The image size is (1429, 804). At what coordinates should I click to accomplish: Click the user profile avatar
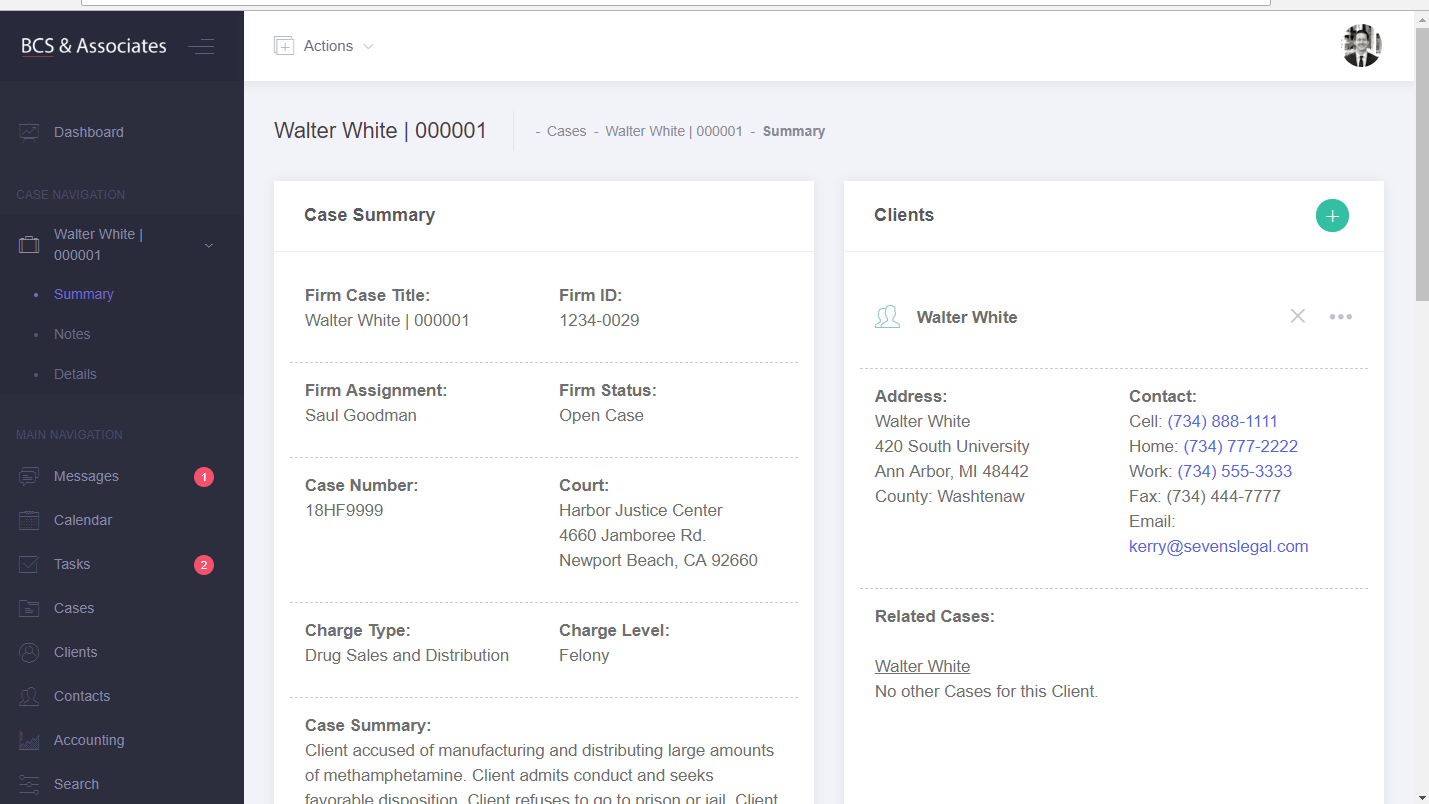click(x=1361, y=46)
